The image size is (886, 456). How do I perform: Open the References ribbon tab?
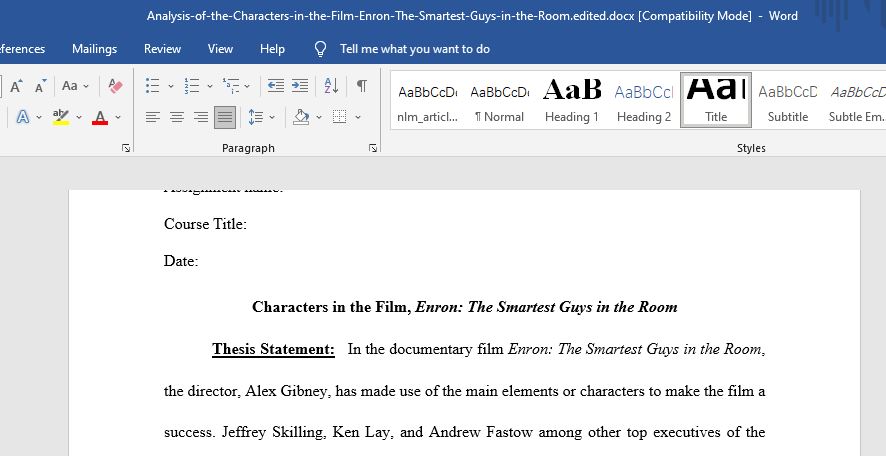pyautogui.click(x=23, y=49)
